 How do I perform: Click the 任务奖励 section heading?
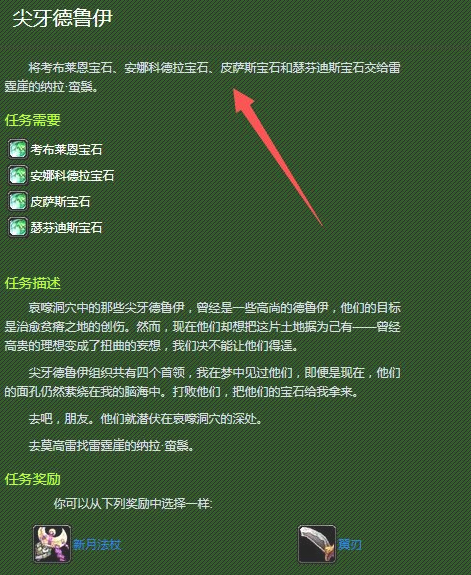click(x=33, y=479)
